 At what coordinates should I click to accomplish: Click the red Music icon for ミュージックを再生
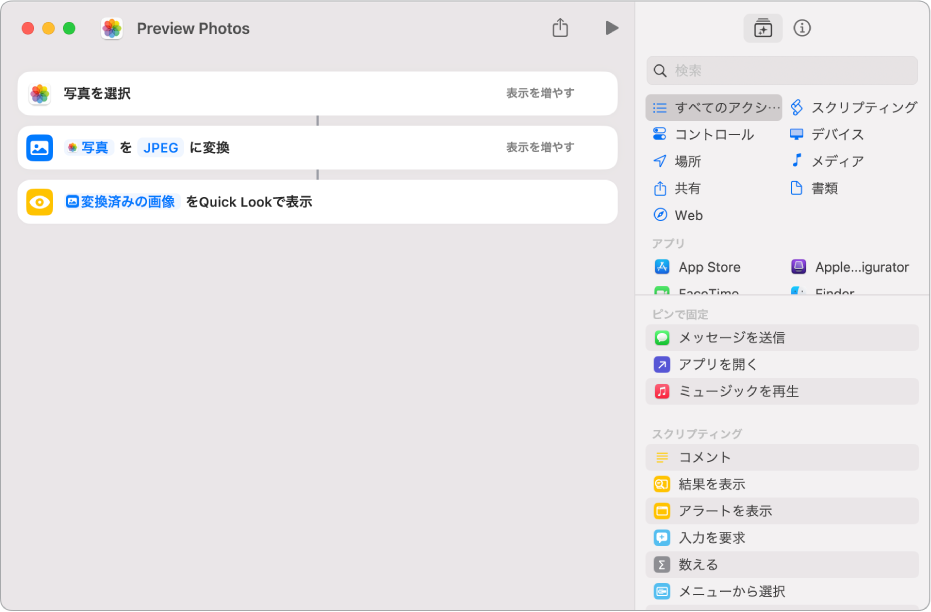662,391
